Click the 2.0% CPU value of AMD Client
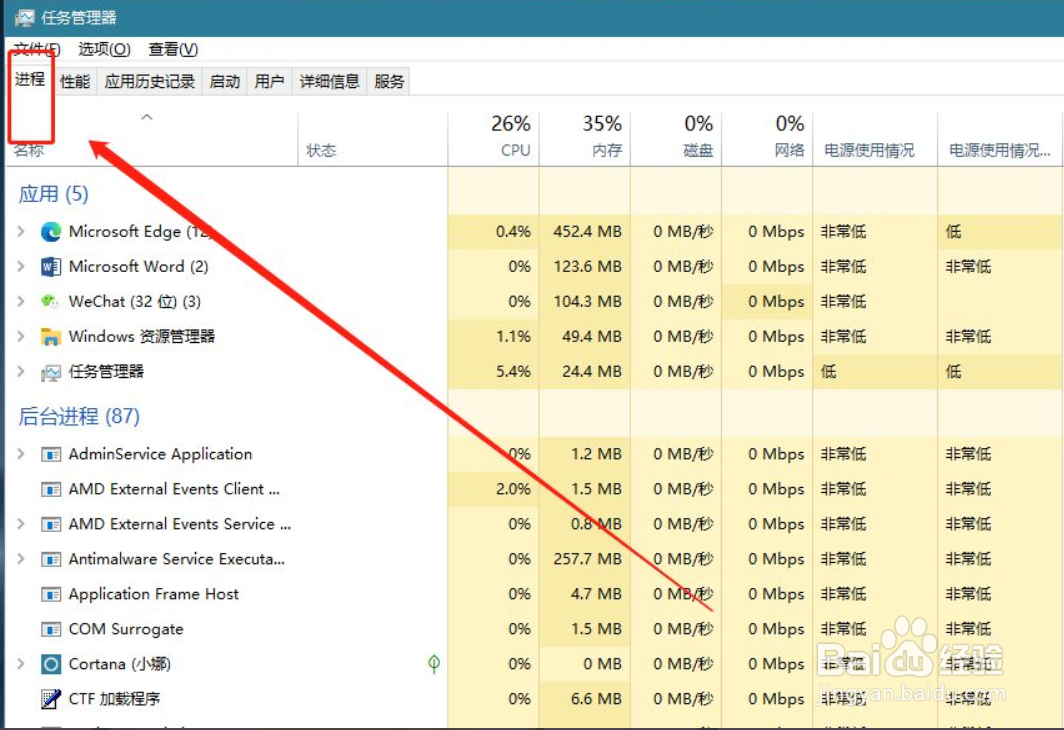Screen dimensions: 1064x730 [x=513, y=489]
